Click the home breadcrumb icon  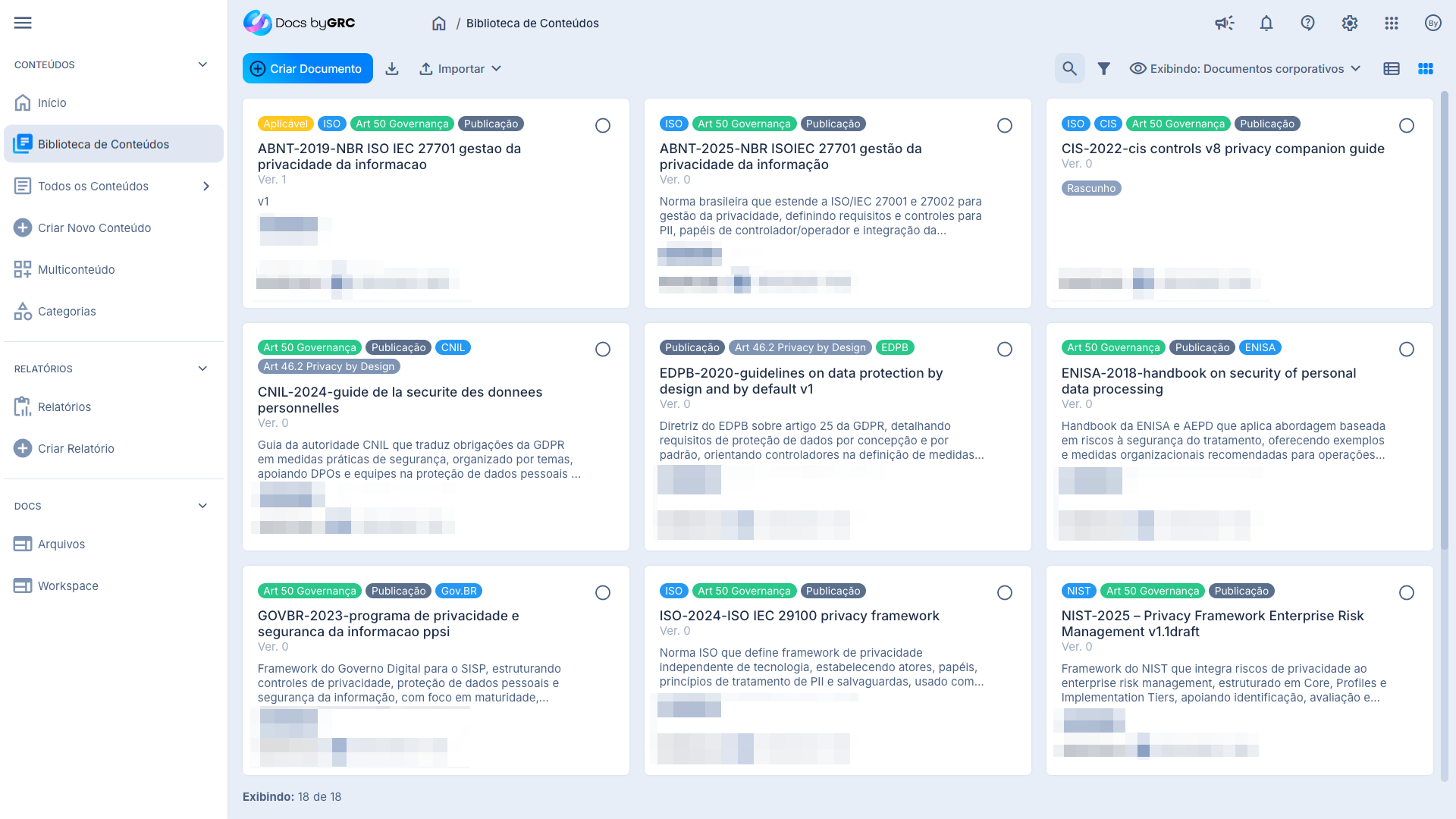pyautogui.click(x=439, y=24)
